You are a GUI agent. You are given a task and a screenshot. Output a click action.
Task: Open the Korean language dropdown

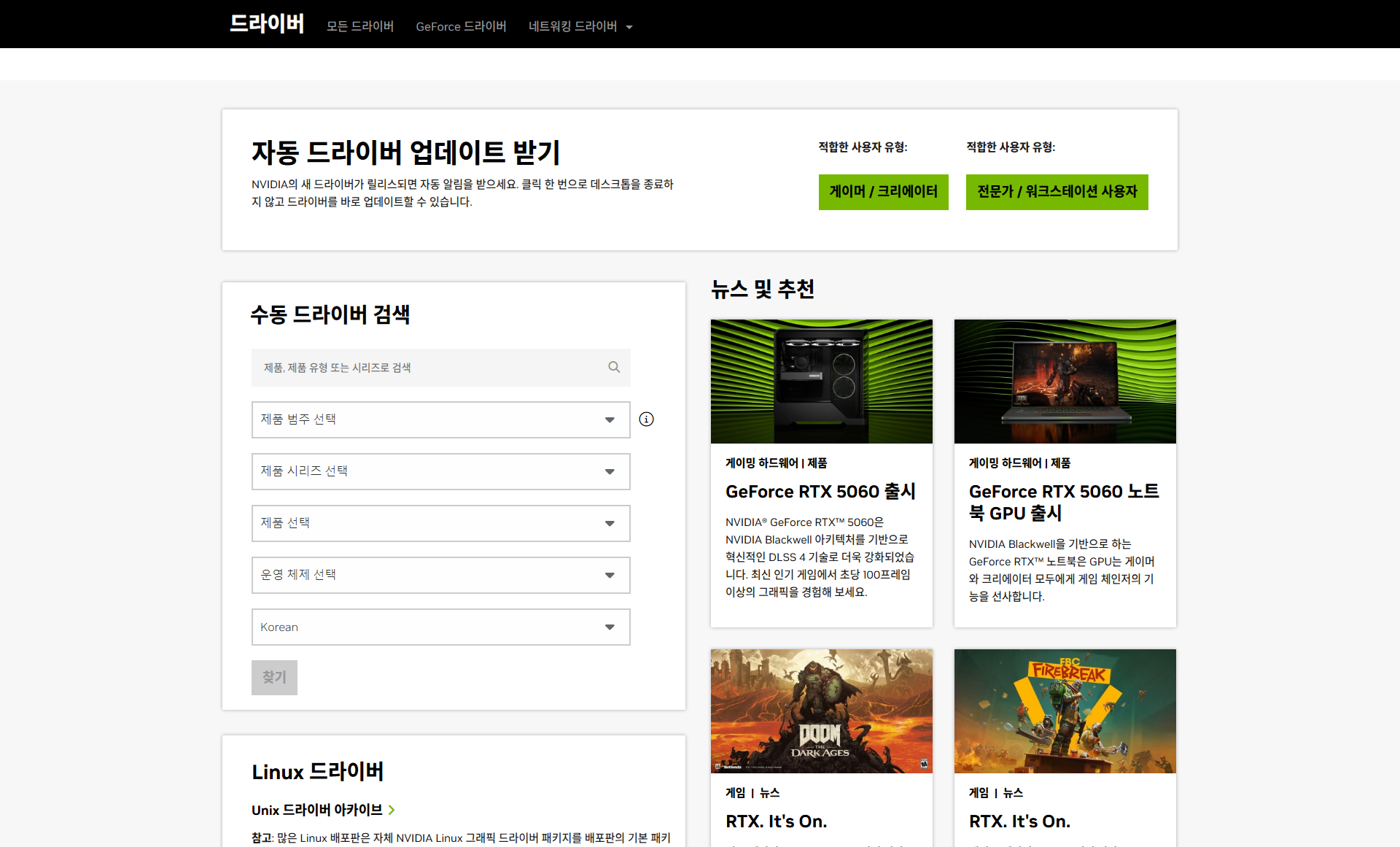[x=440, y=627]
